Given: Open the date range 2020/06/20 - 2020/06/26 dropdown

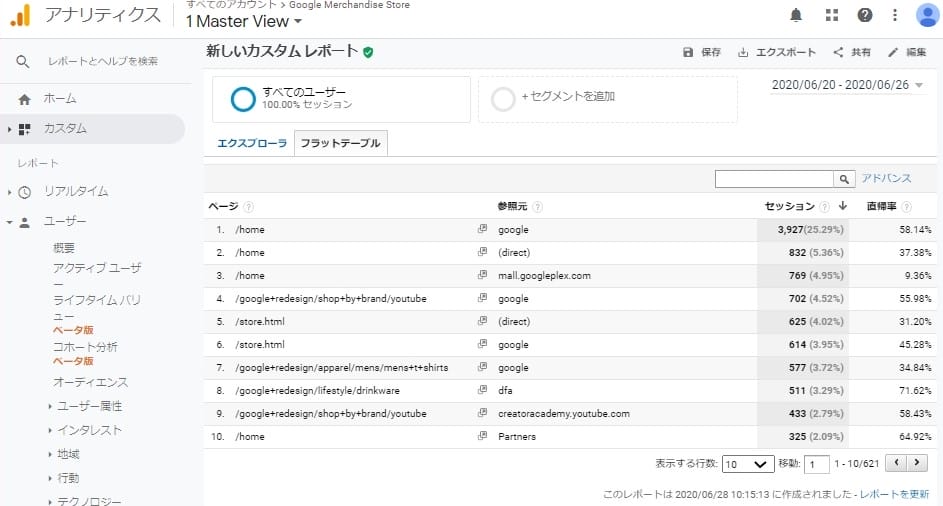Looking at the screenshot, I should pos(847,85).
